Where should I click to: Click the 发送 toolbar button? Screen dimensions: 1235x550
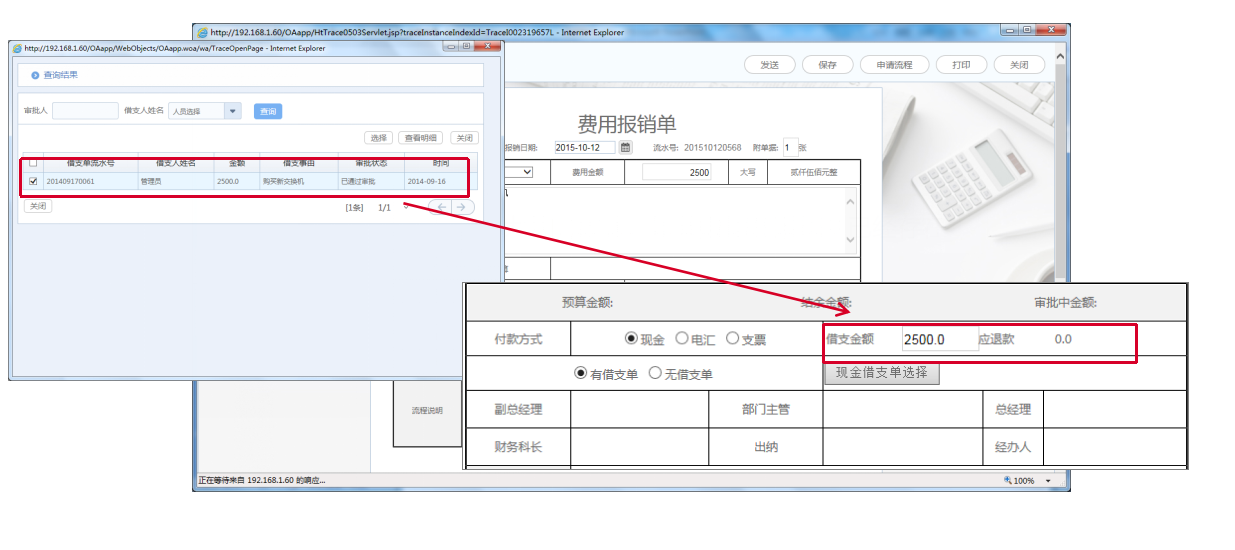pyautogui.click(x=769, y=65)
